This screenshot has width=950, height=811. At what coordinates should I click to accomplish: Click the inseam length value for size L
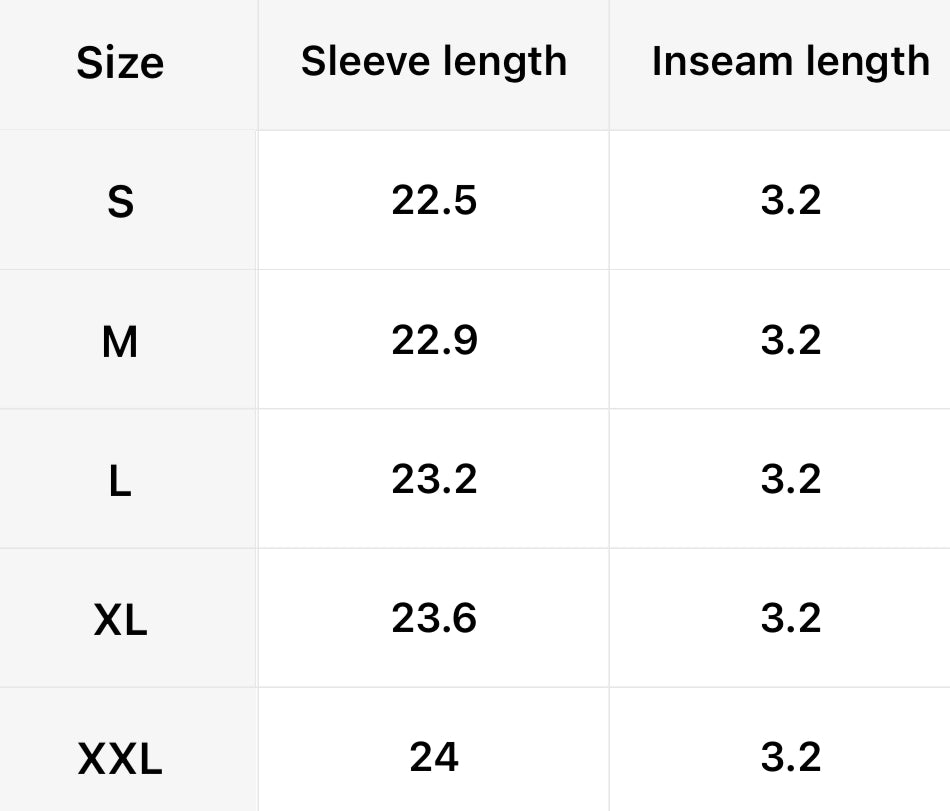pos(790,480)
